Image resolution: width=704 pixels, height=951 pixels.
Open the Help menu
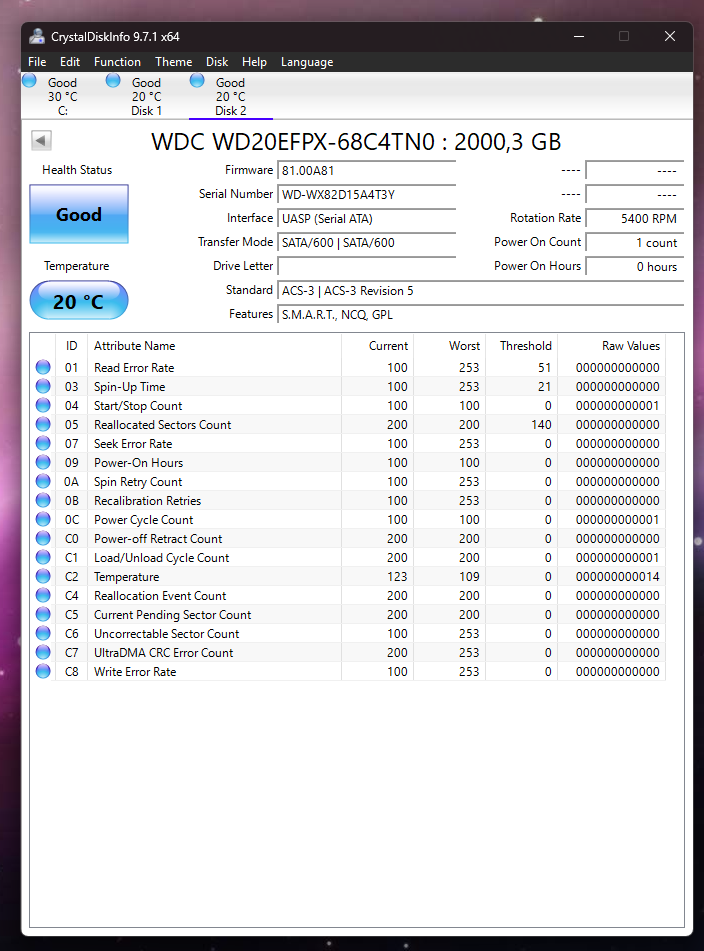(254, 62)
